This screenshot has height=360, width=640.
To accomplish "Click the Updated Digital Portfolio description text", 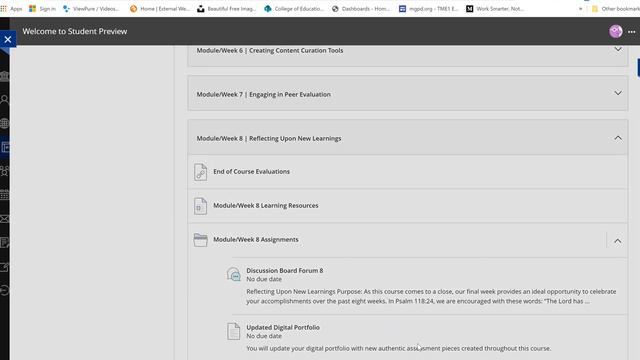I will click(x=399, y=349).
